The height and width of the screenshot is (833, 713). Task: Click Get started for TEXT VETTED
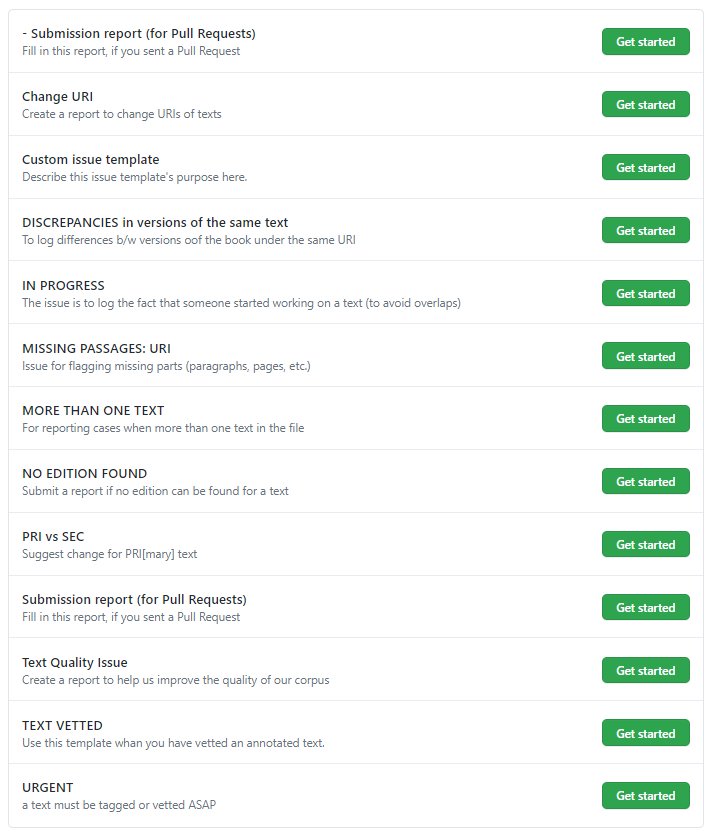pyautogui.click(x=645, y=734)
